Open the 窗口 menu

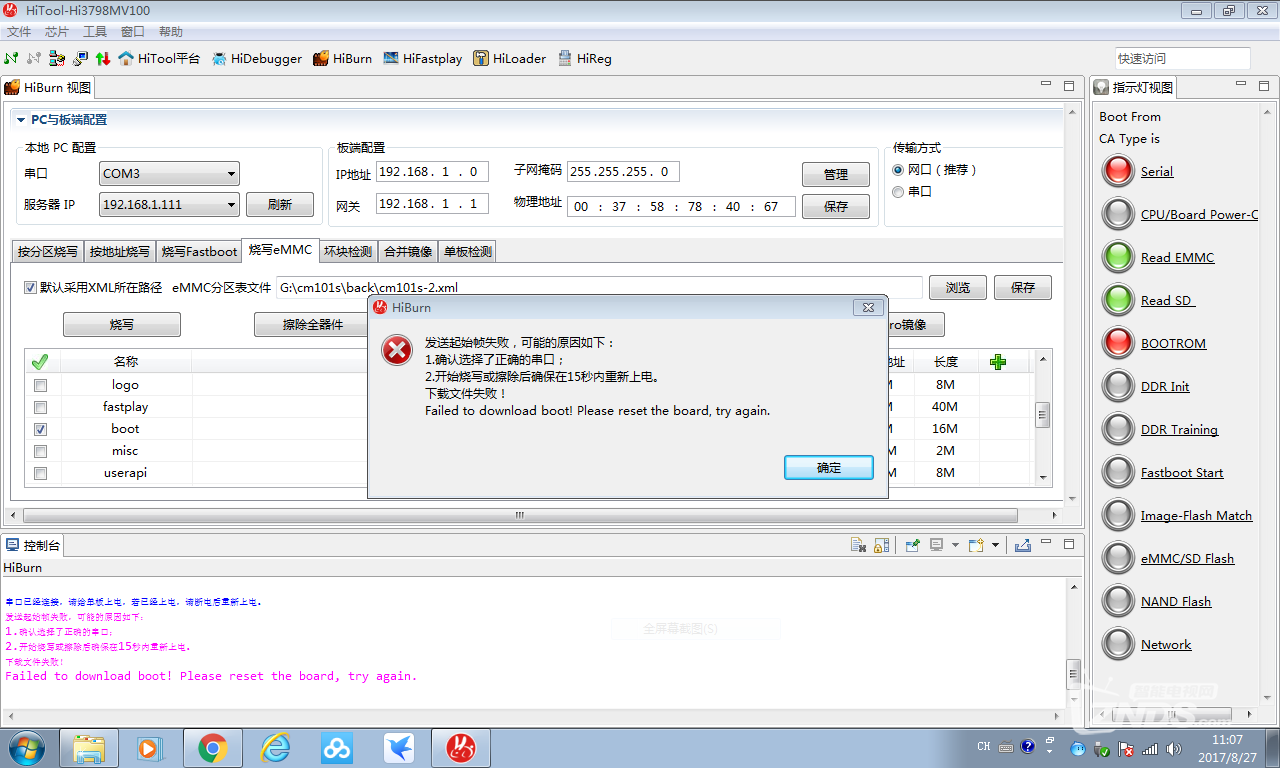point(133,32)
